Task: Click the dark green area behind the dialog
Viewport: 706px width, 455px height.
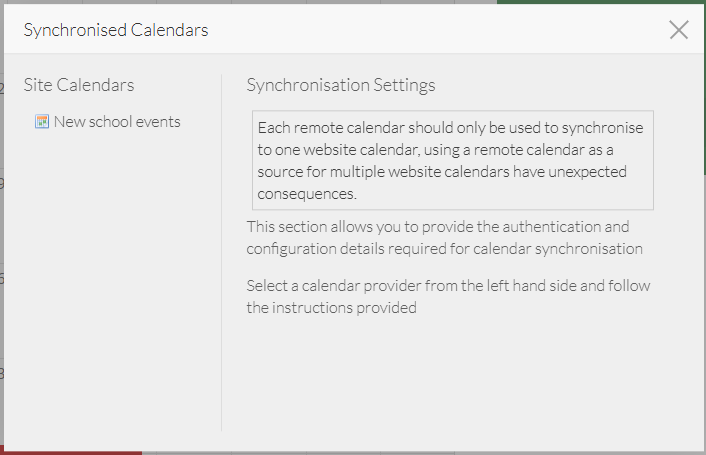Action: [600, 2]
